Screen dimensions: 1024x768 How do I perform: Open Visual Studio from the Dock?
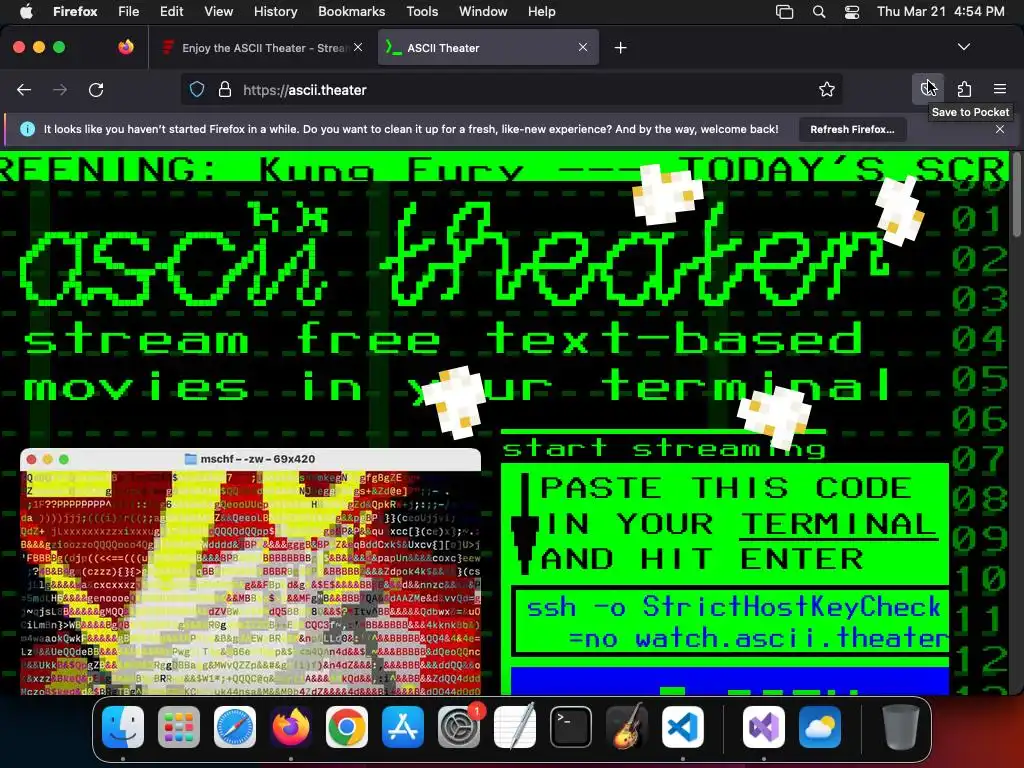pos(763,727)
